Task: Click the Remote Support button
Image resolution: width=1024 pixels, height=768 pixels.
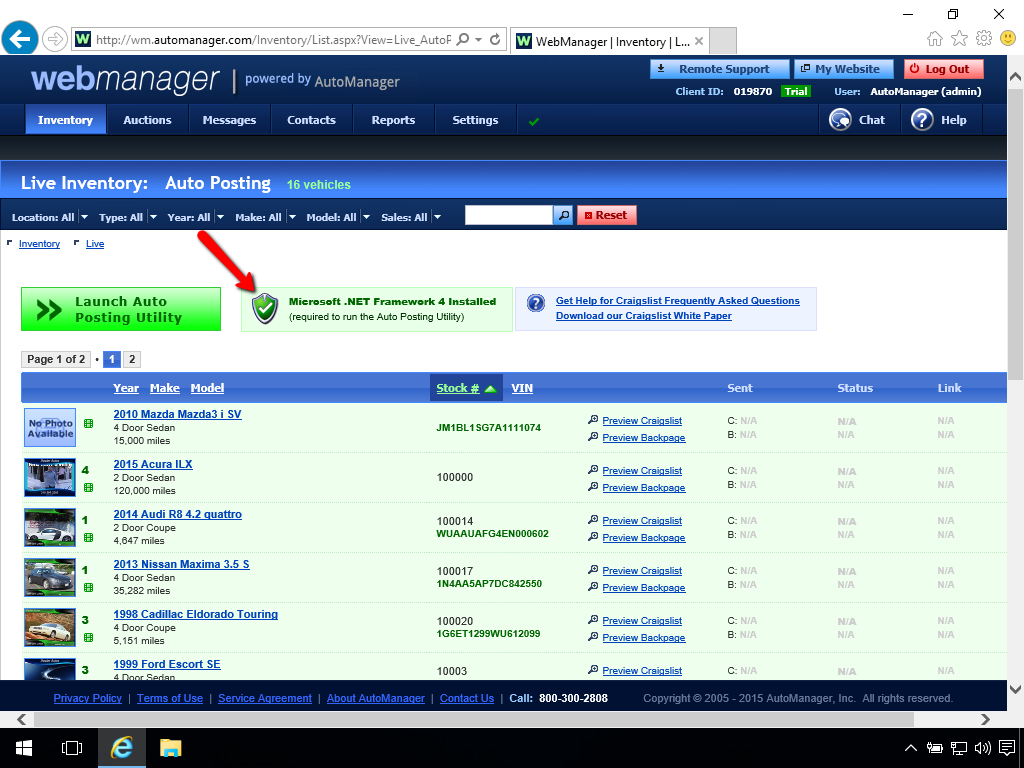Action: point(720,69)
